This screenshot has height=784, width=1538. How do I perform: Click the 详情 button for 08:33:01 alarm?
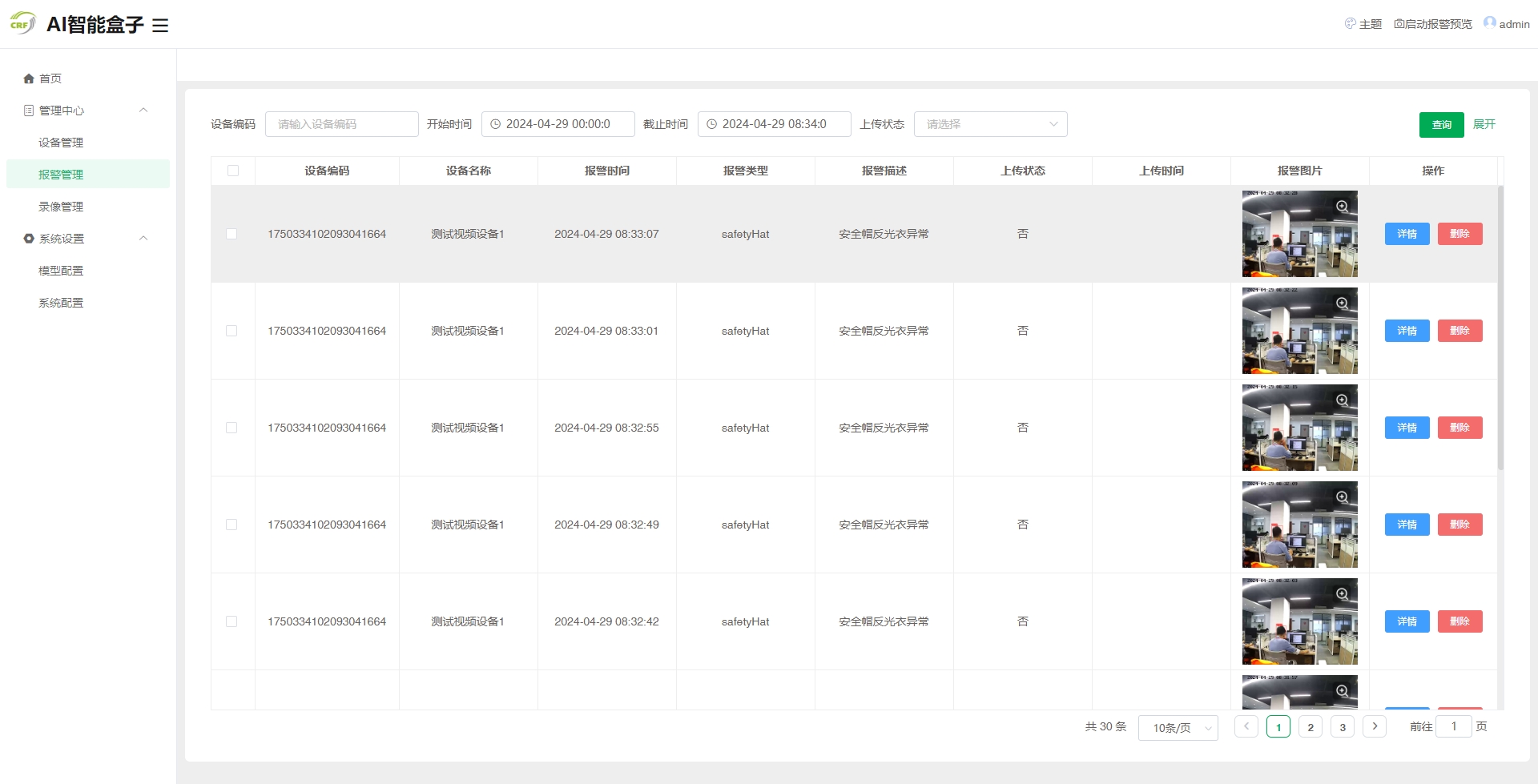pyautogui.click(x=1407, y=331)
